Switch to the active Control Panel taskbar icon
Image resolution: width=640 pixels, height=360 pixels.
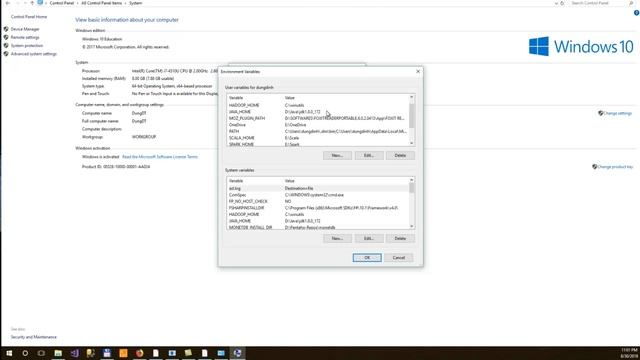tap(238, 353)
